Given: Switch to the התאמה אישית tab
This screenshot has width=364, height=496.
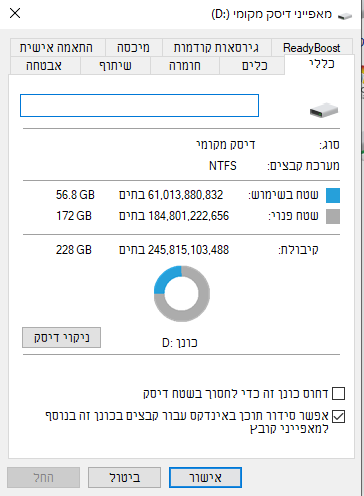Looking at the screenshot, I should point(57,48).
